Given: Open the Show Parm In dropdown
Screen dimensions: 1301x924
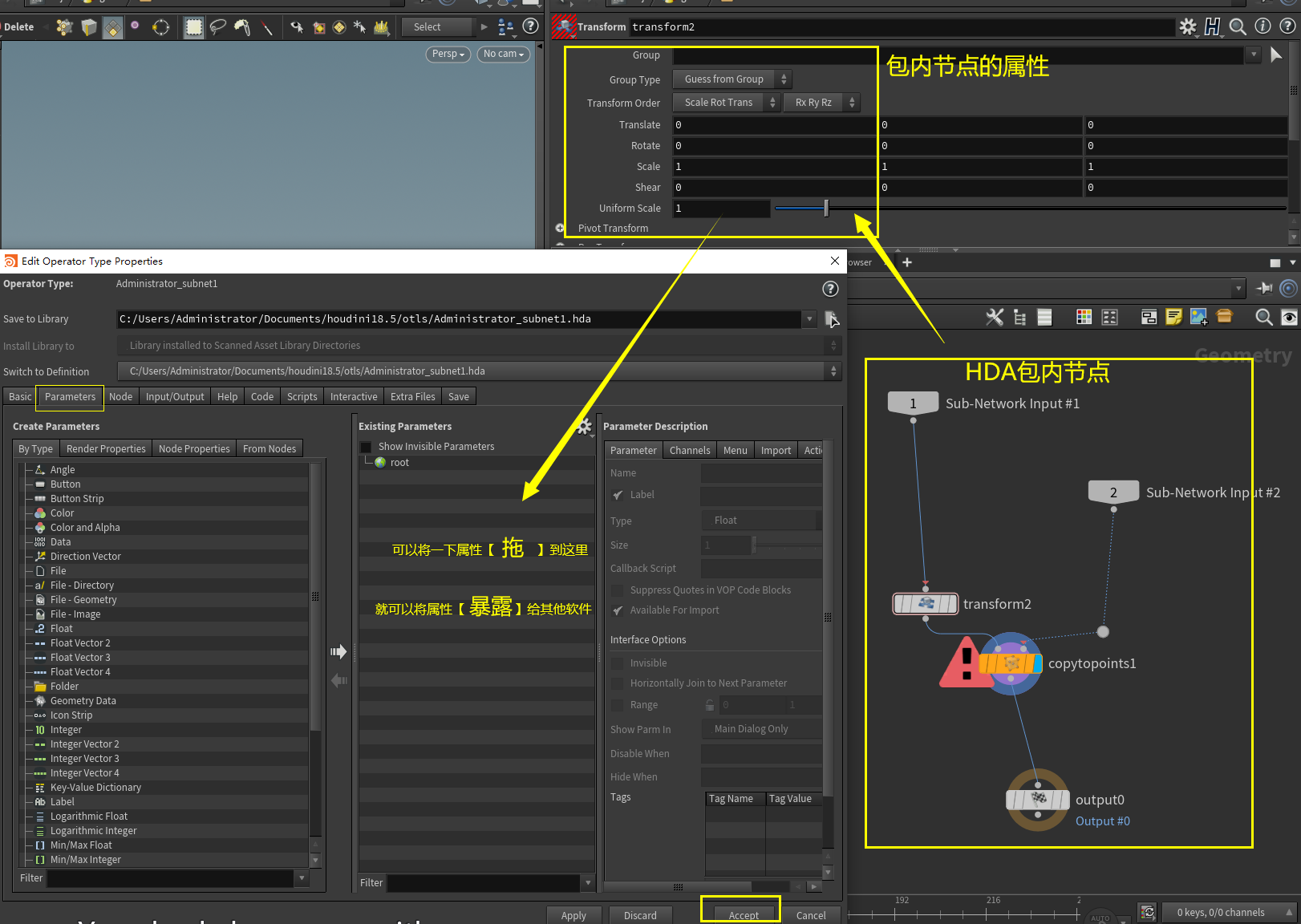Looking at the screenshot, I should coord(762,729).
